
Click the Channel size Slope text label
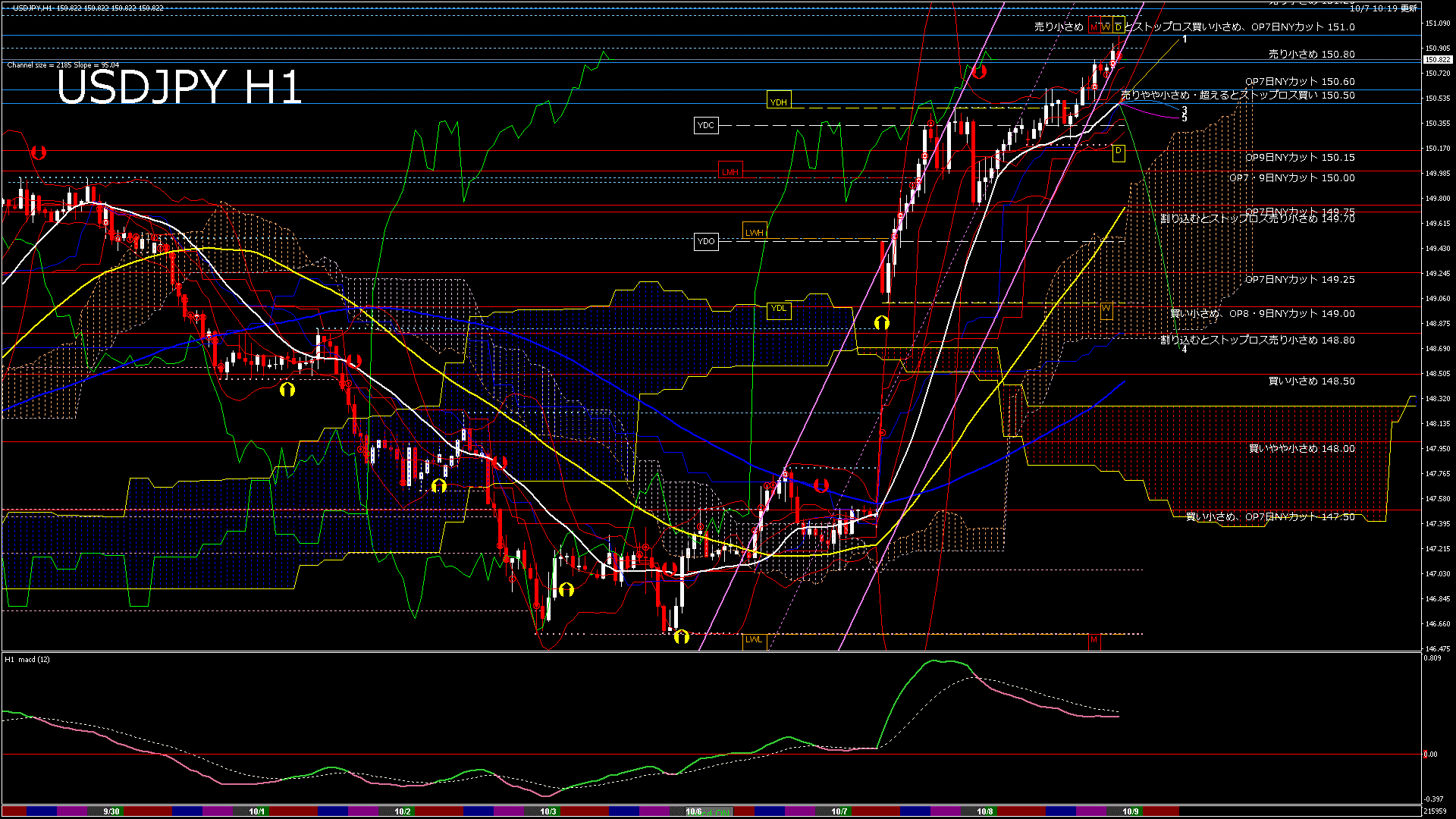click(x=63, y=65)
